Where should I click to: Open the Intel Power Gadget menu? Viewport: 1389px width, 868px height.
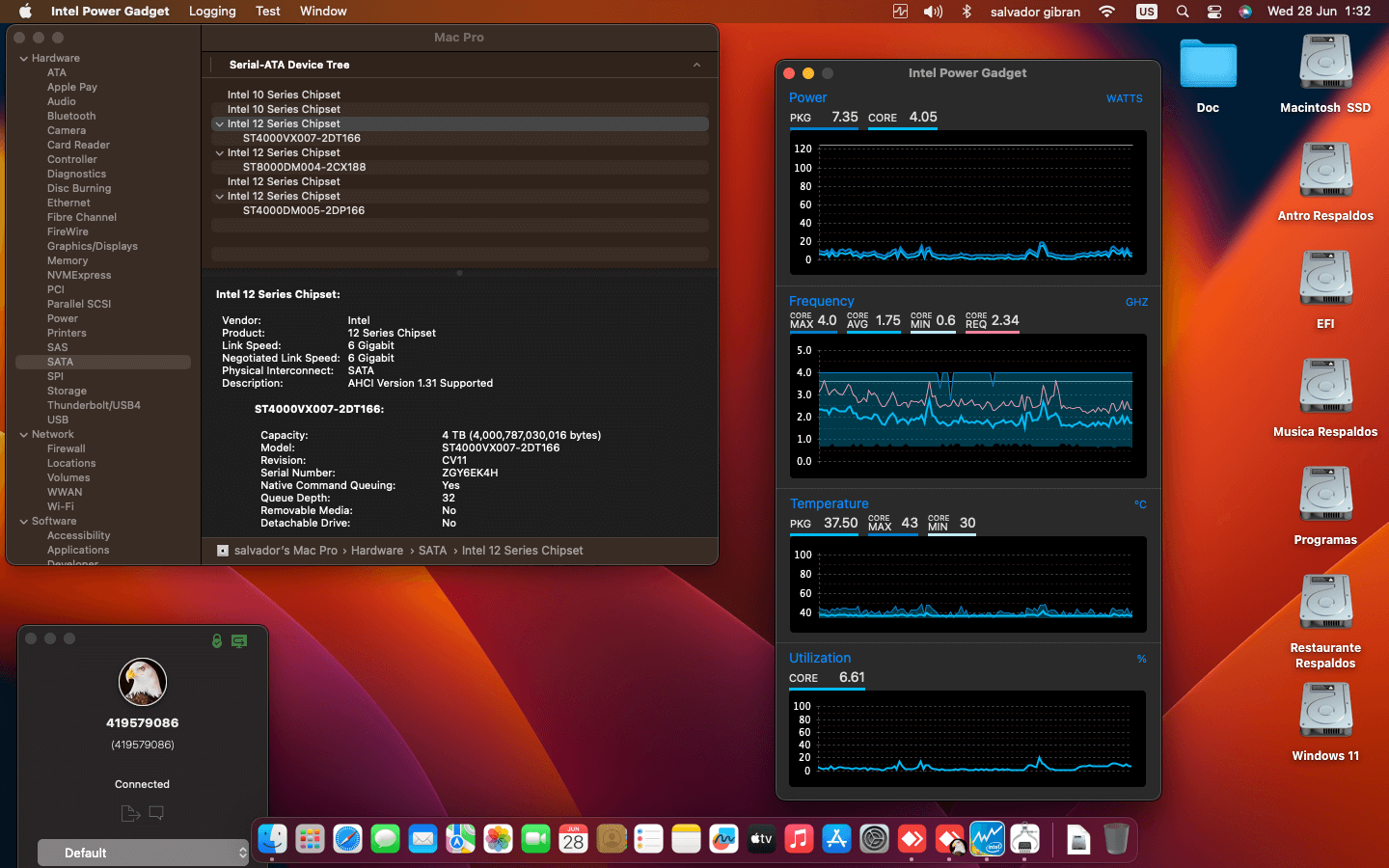[x=110, y=12]
